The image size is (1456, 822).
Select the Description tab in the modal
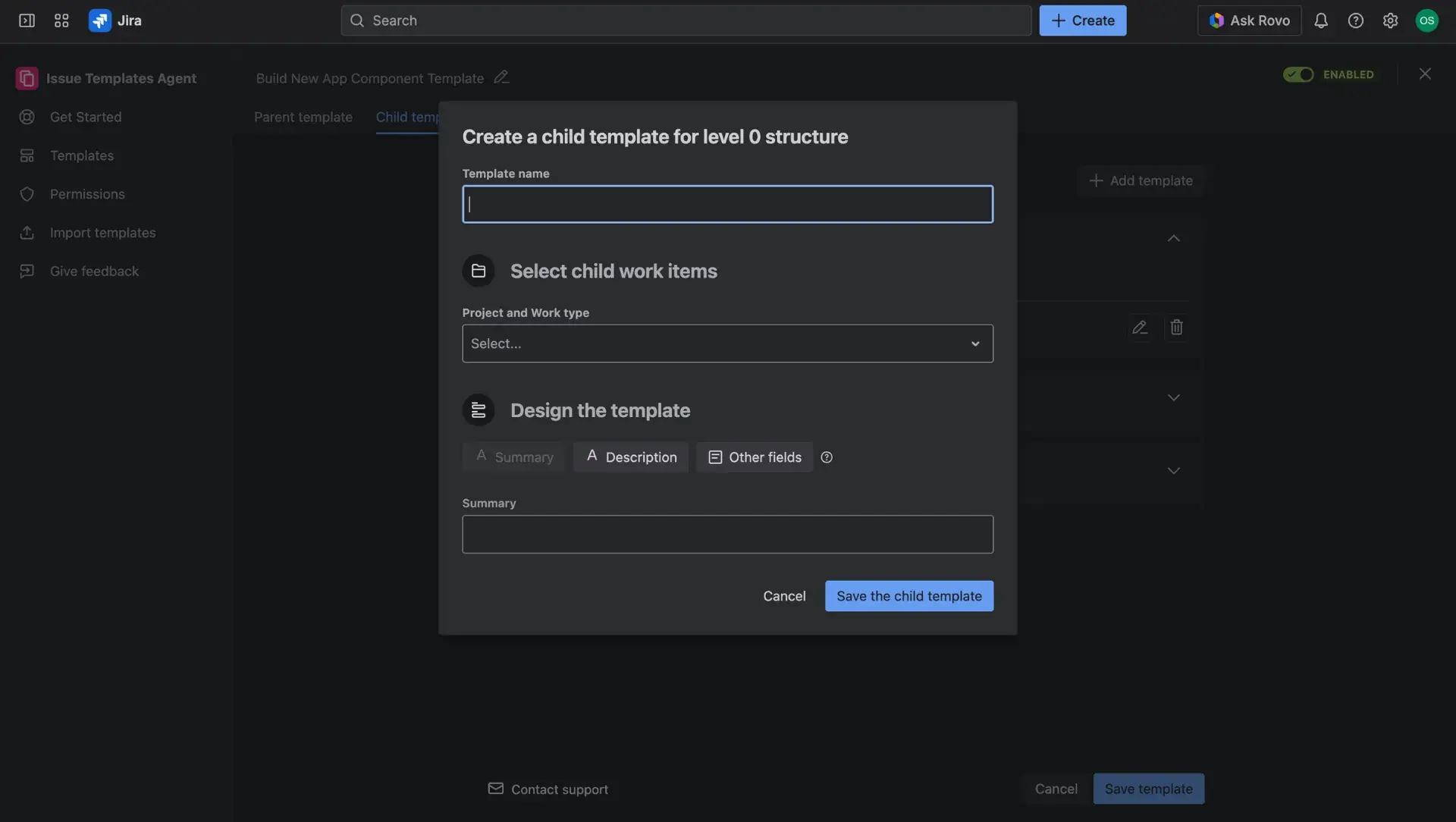tap(630, 456)
